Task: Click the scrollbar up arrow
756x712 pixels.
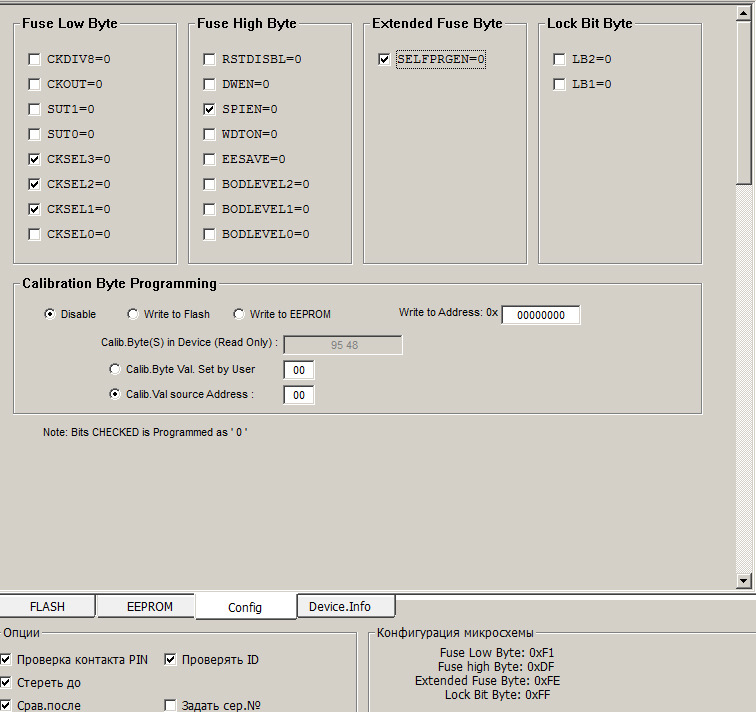Action: (x=743, y=13)
